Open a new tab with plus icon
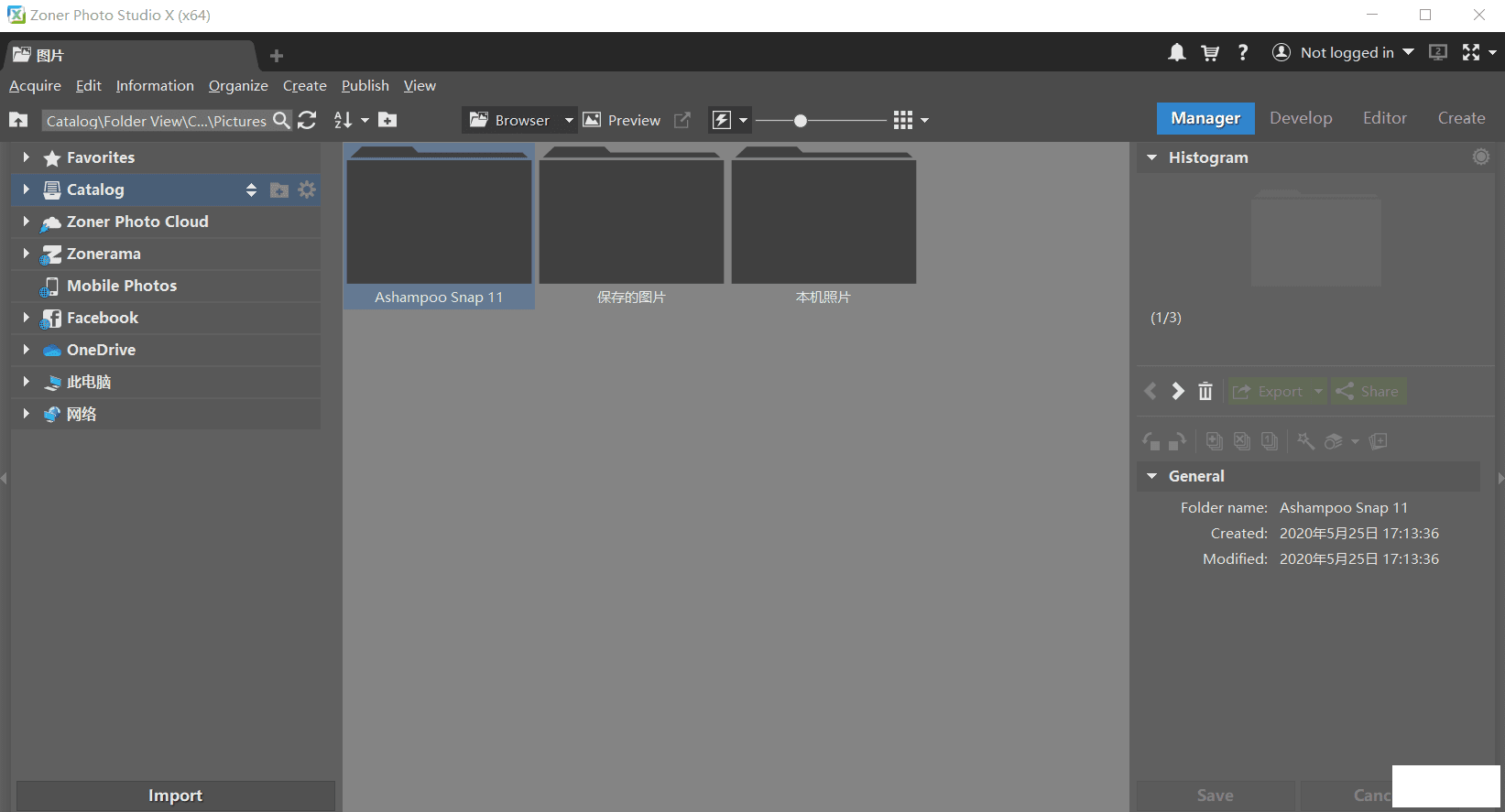This screenshot has width=1505, height=812. (277, 56)
